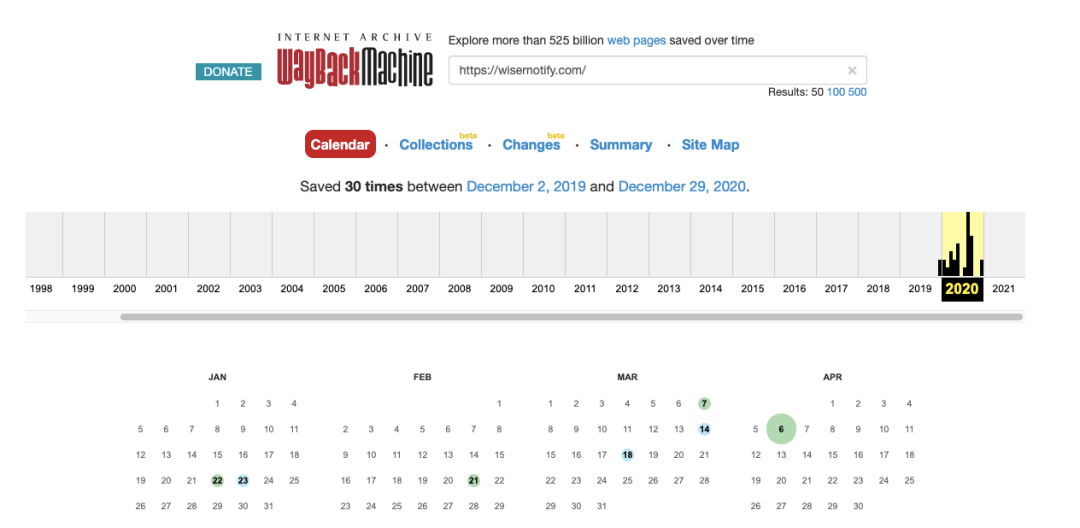1080x528 pixels.
Task: Click the APR month heading
Action: (x=832, y=377)
